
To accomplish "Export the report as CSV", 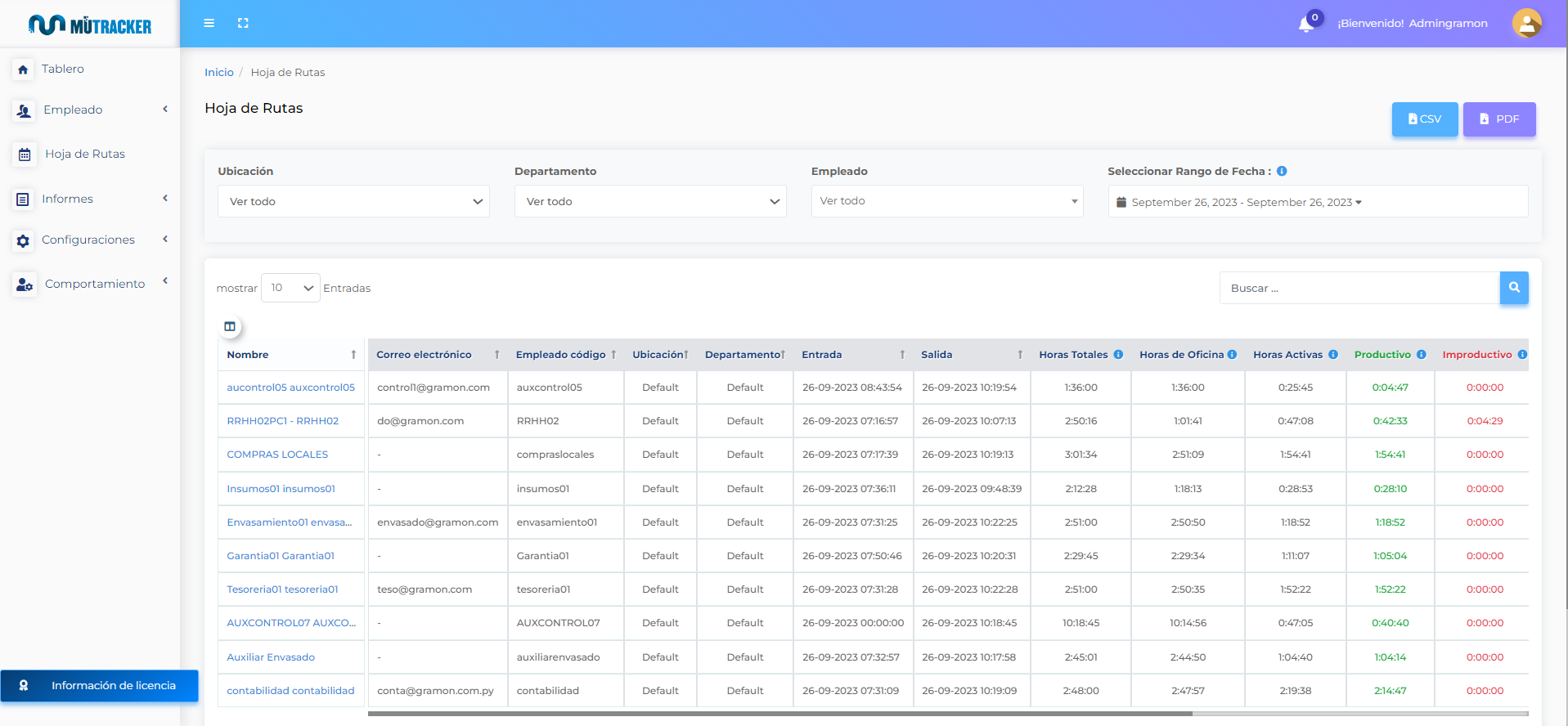I will 1424,119.
